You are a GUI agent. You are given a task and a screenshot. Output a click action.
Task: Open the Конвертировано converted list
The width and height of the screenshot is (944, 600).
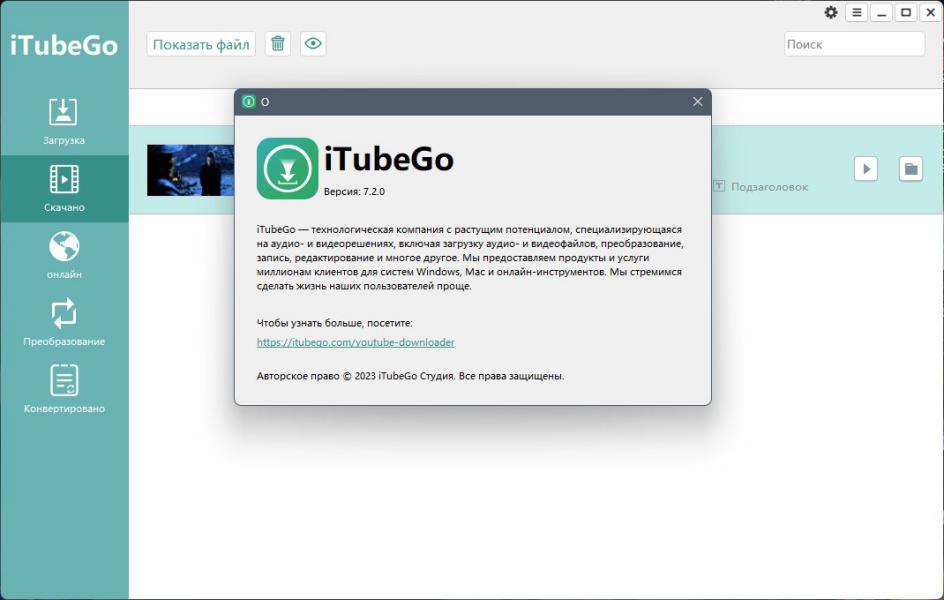pos(64,389)
